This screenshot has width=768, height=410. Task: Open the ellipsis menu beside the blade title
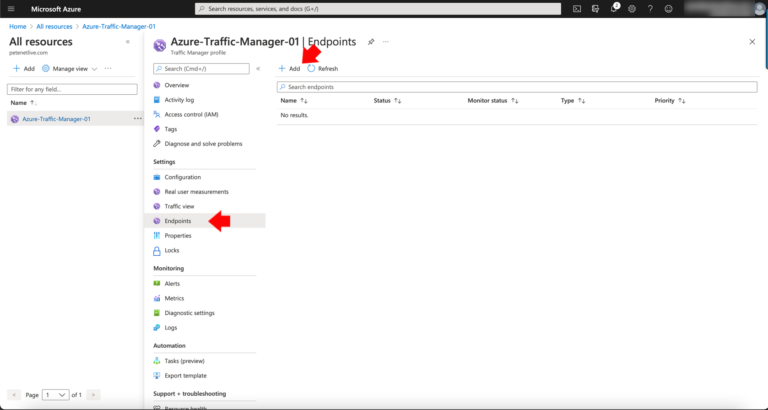386,42
